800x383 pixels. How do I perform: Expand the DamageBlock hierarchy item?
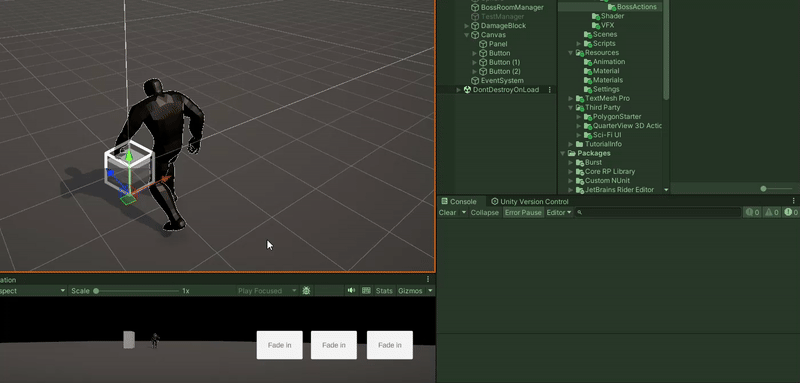pos(466,25)
